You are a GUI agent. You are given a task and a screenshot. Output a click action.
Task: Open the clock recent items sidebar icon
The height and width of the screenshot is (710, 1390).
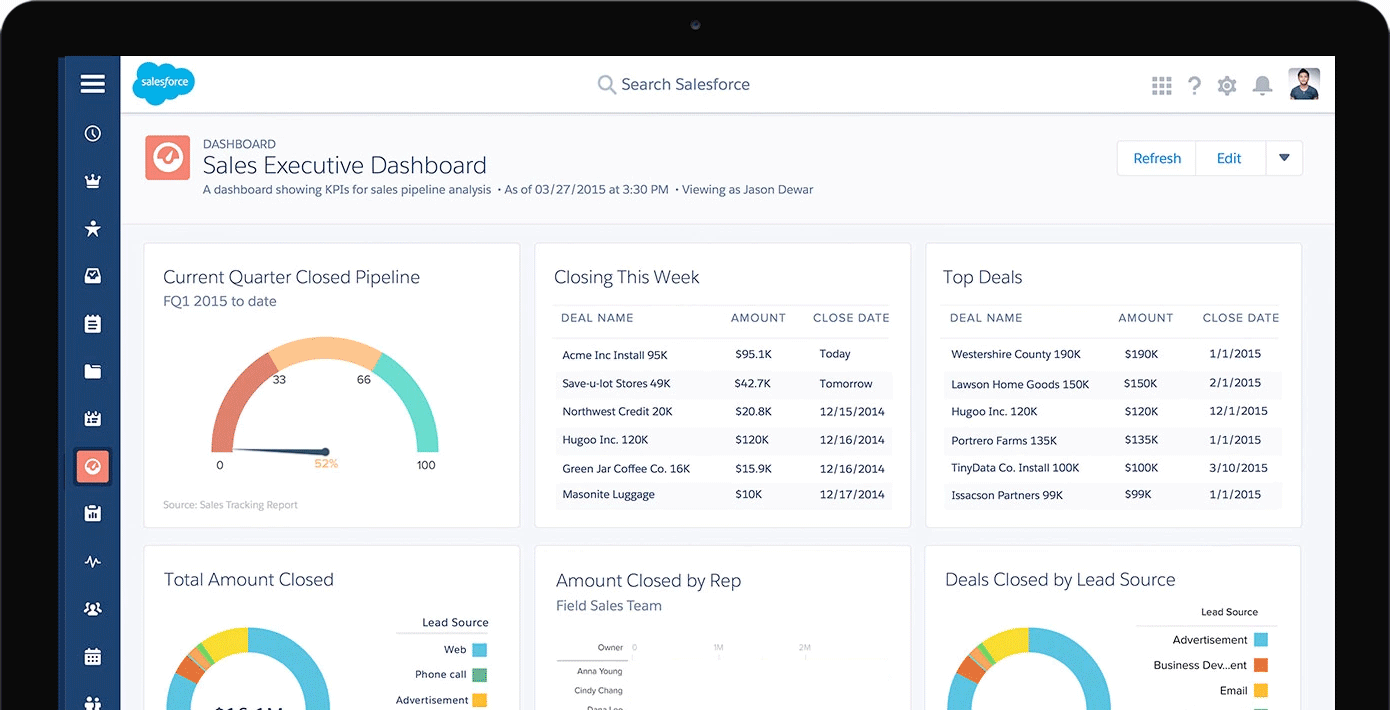[x=93, y=133]
